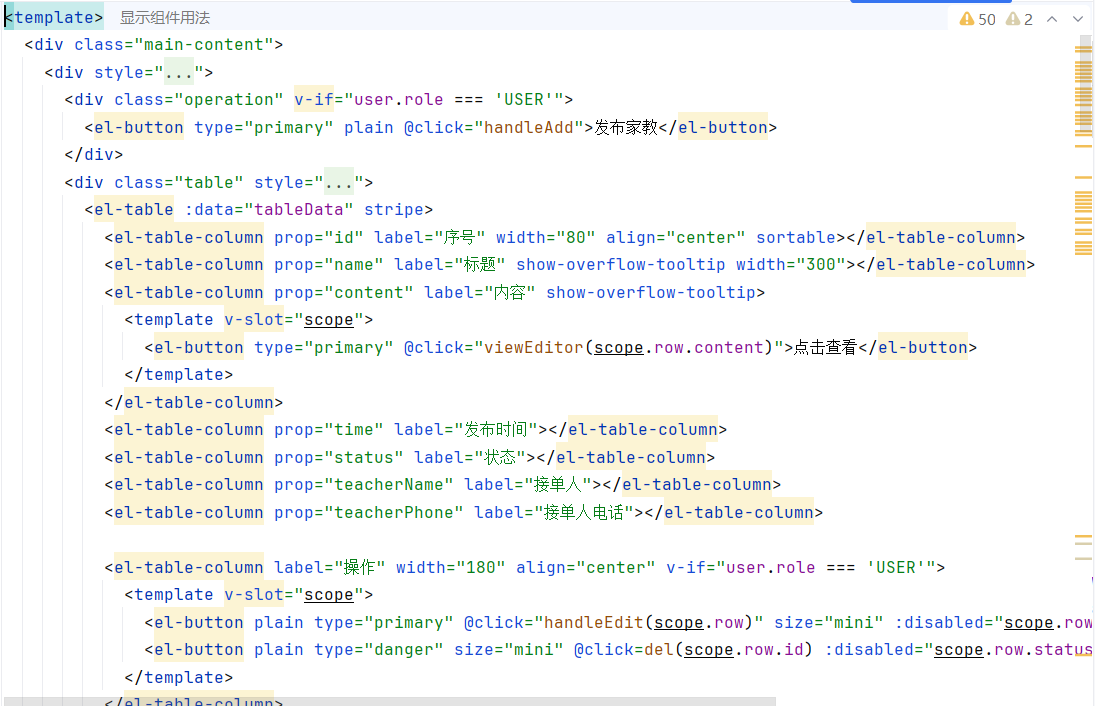Click the opening template tag
This screenshot has width=1095, height=706.
coord(54,17)
